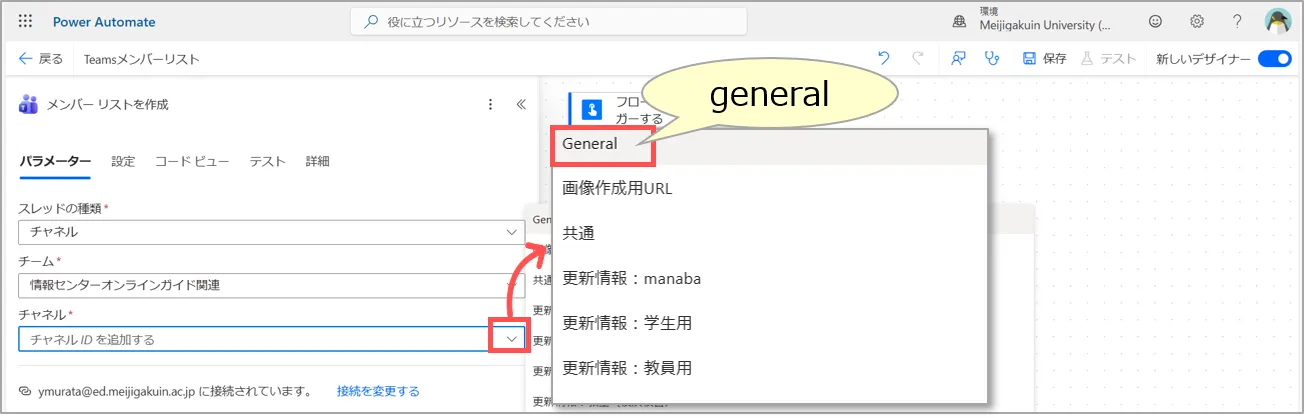
Task: Open the app launcher waffle icon
Action: tap(25, 21)
